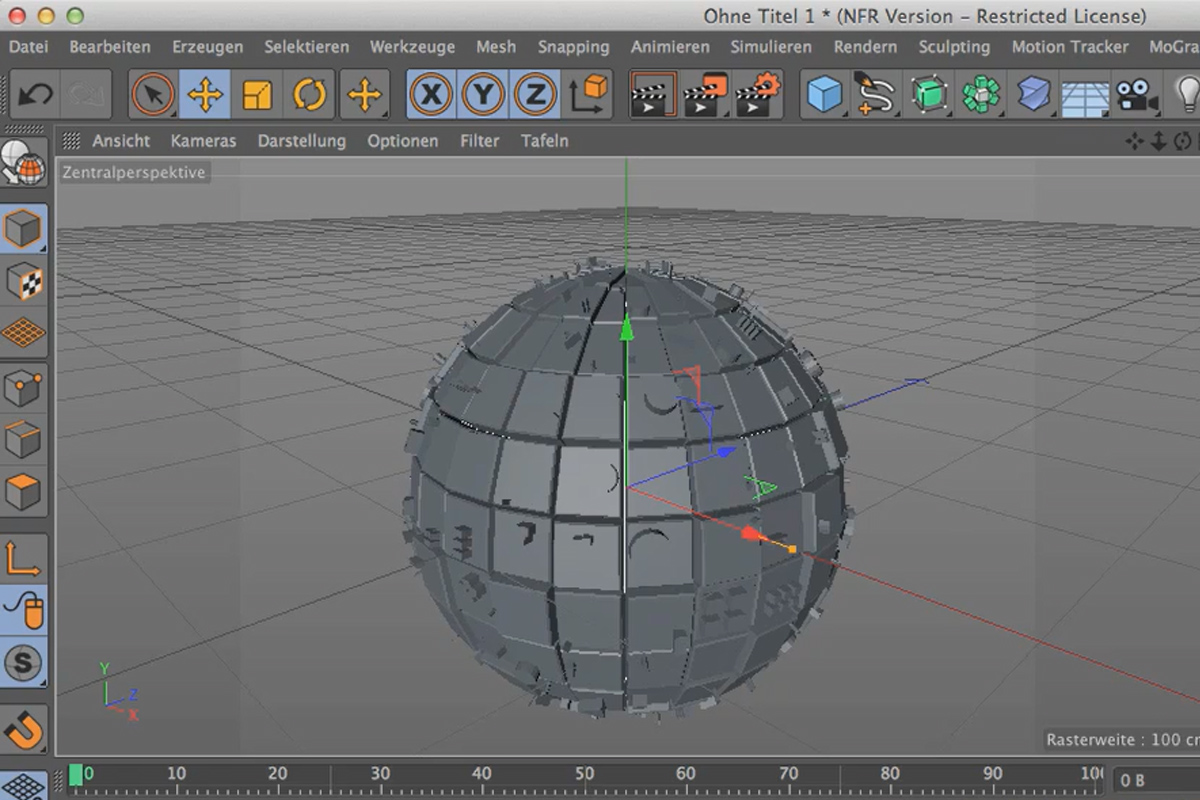Open the Werkzeuge menu
This screenshot has height=800, width=1200.
click(x=412, y=47)
